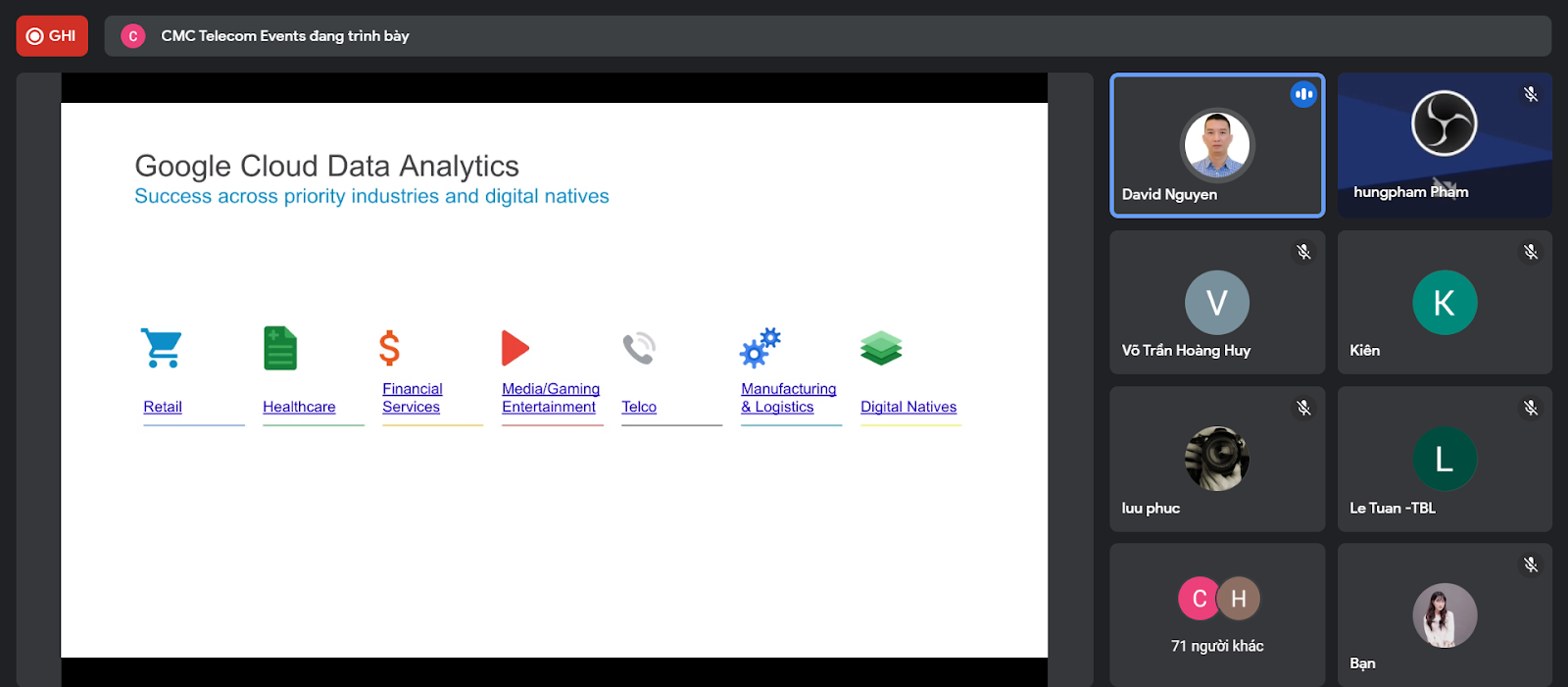The width and height of the screenshot is (1568, 687).
Task: Click the 'Le Tuan -TBL' name label
Action: [1392, 508]
